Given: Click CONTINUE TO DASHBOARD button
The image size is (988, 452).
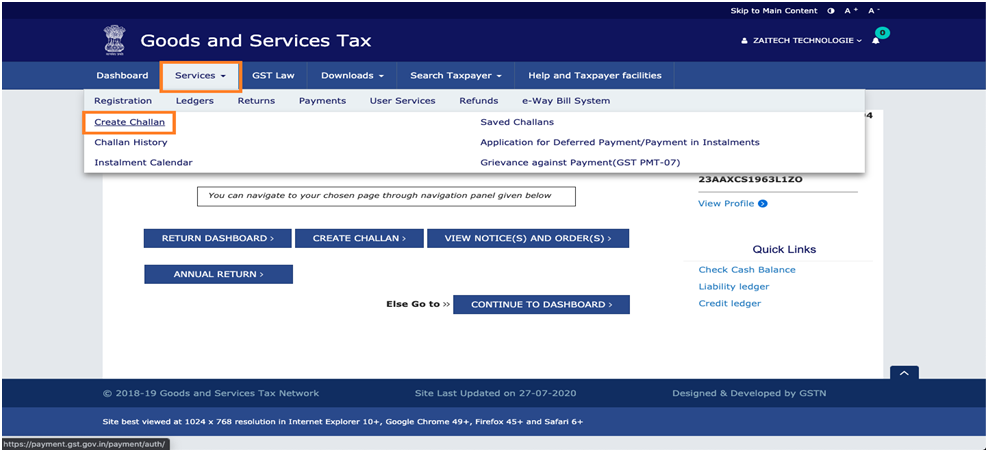Looking at the screenshot, I should click(x=541, y=304).
